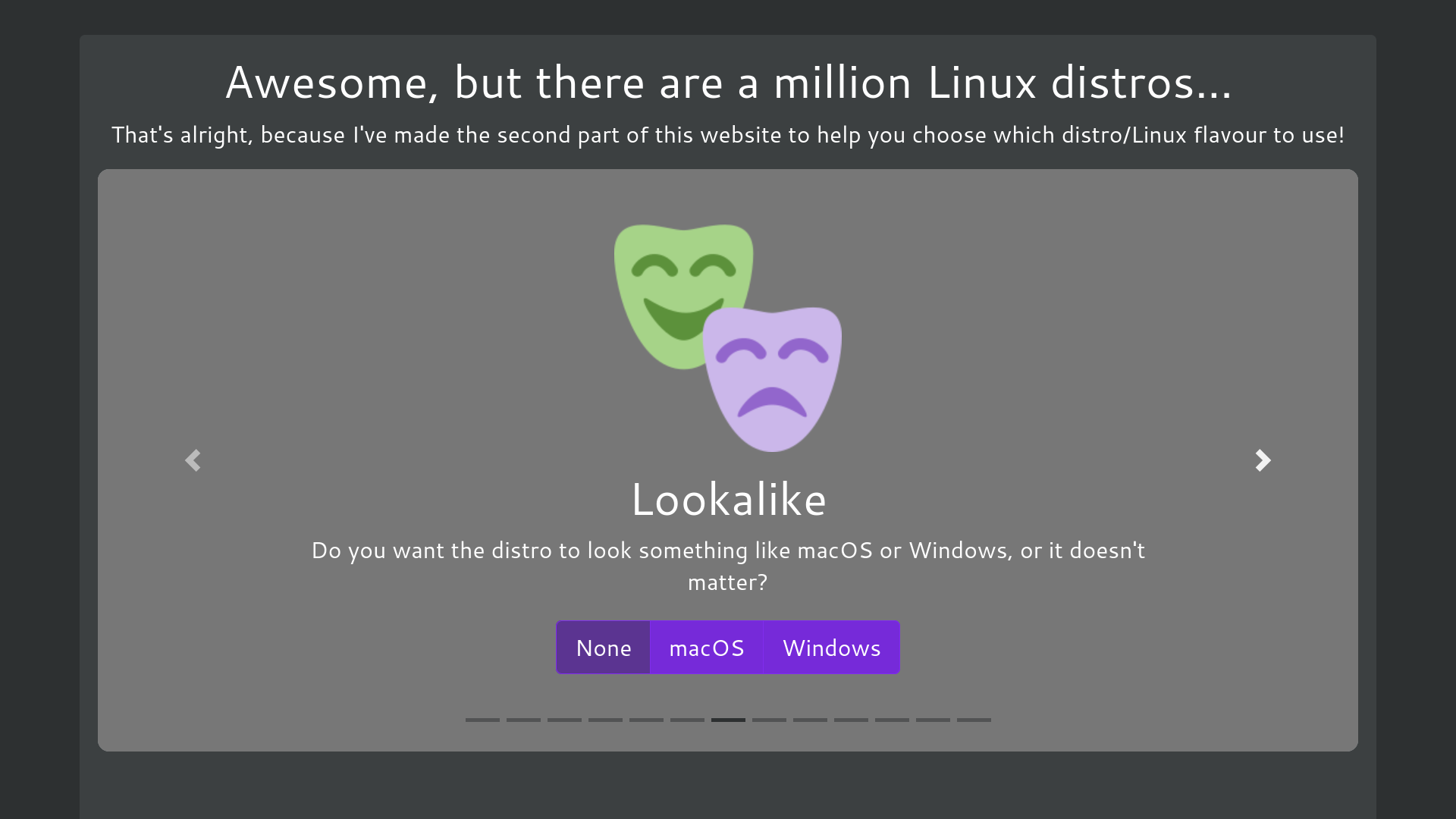
Task: Click the theater masks Lookalike image
Action: tap(728, 337)
